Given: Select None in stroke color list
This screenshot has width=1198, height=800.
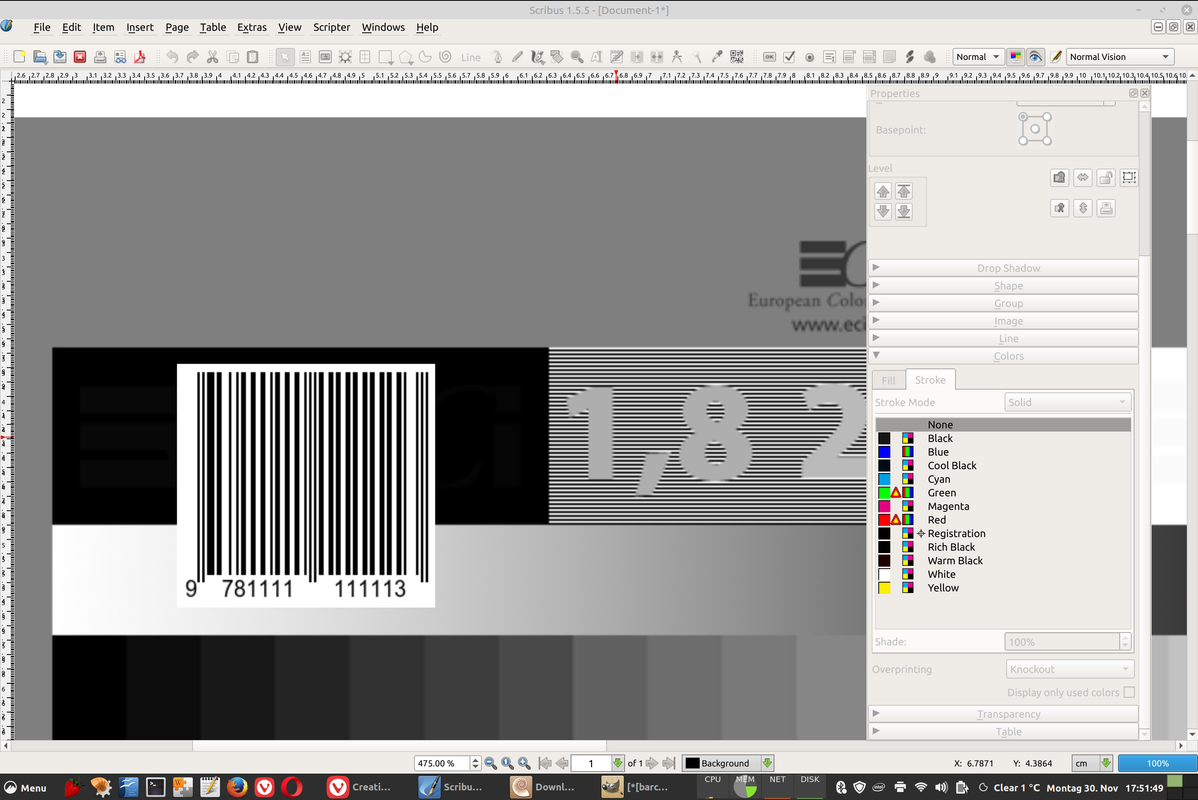Looking at the screenshot, I should pyautogui.click(x=1002, y=425).
